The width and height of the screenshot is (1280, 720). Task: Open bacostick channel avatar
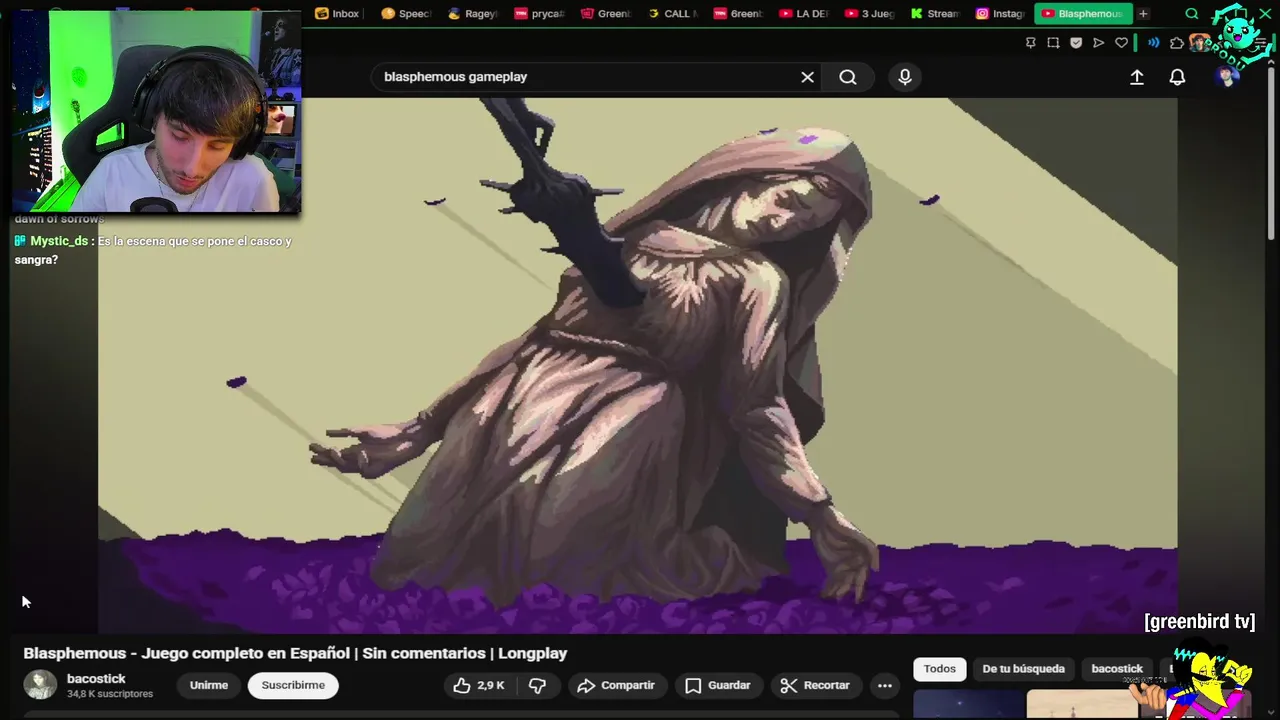tap(40, 685)
